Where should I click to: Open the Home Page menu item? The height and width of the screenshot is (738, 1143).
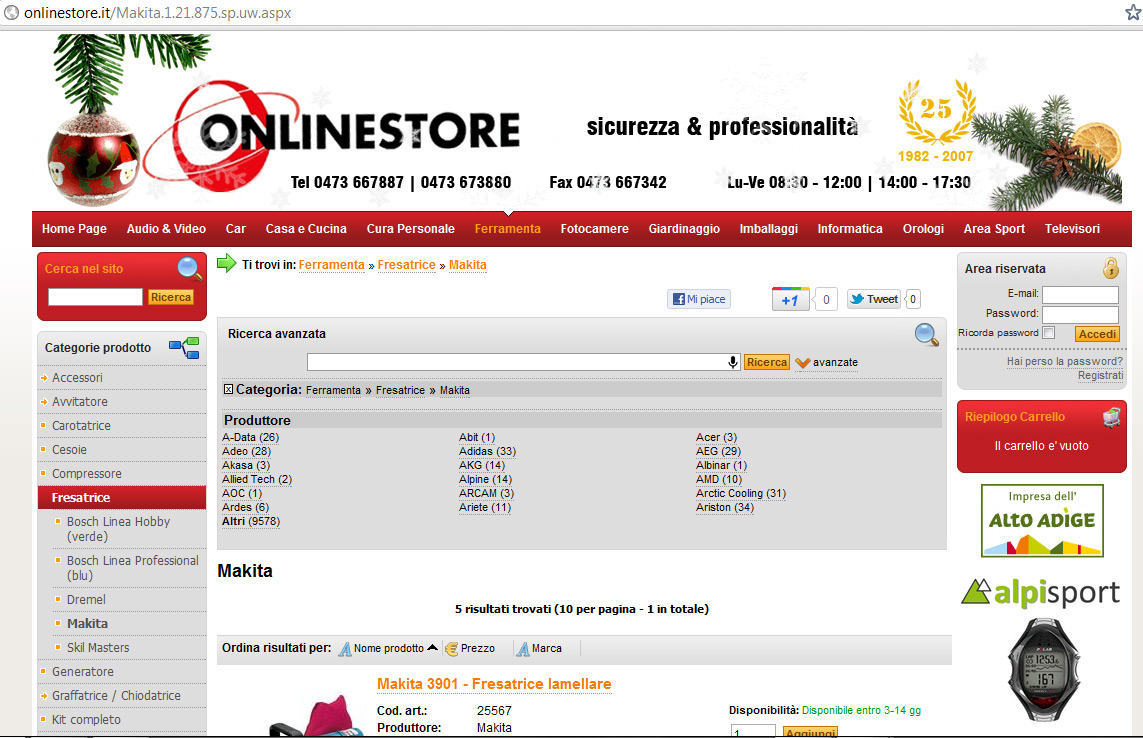(x=74, y=229)
